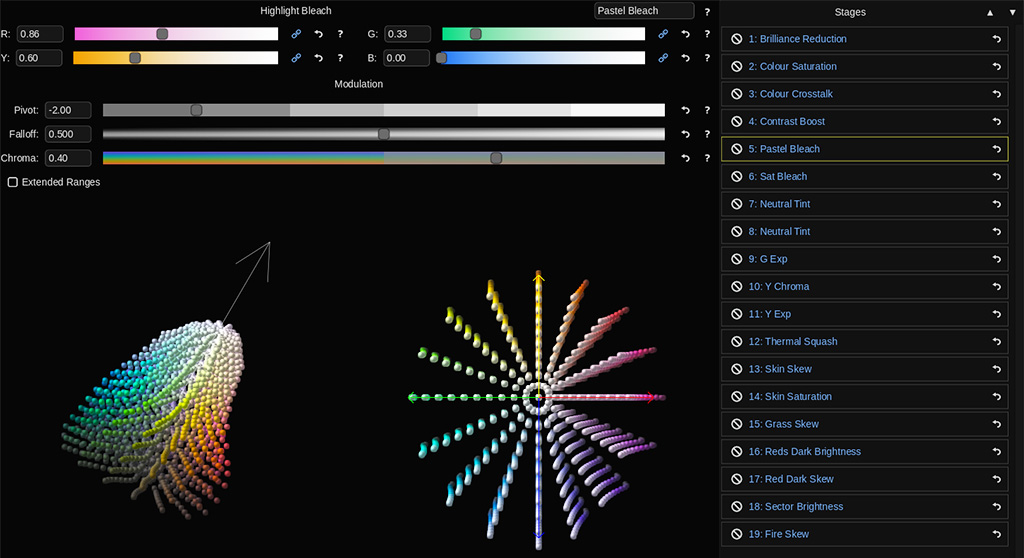This screenshot has width=1024, height=558.
Task: Select stage 10: Y Chroma
Action: point(865,287)
